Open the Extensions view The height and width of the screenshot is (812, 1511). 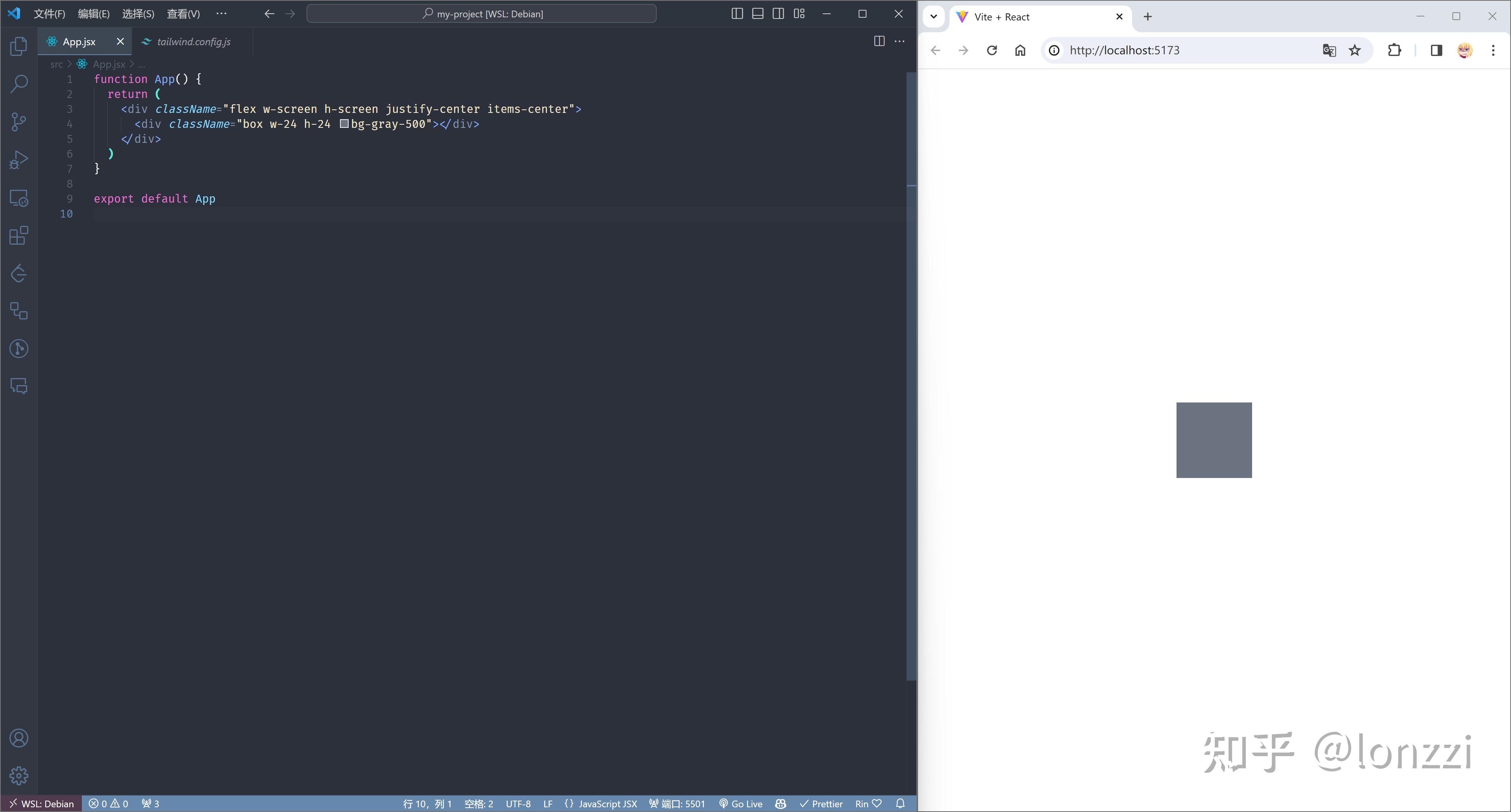pos(19,236)
